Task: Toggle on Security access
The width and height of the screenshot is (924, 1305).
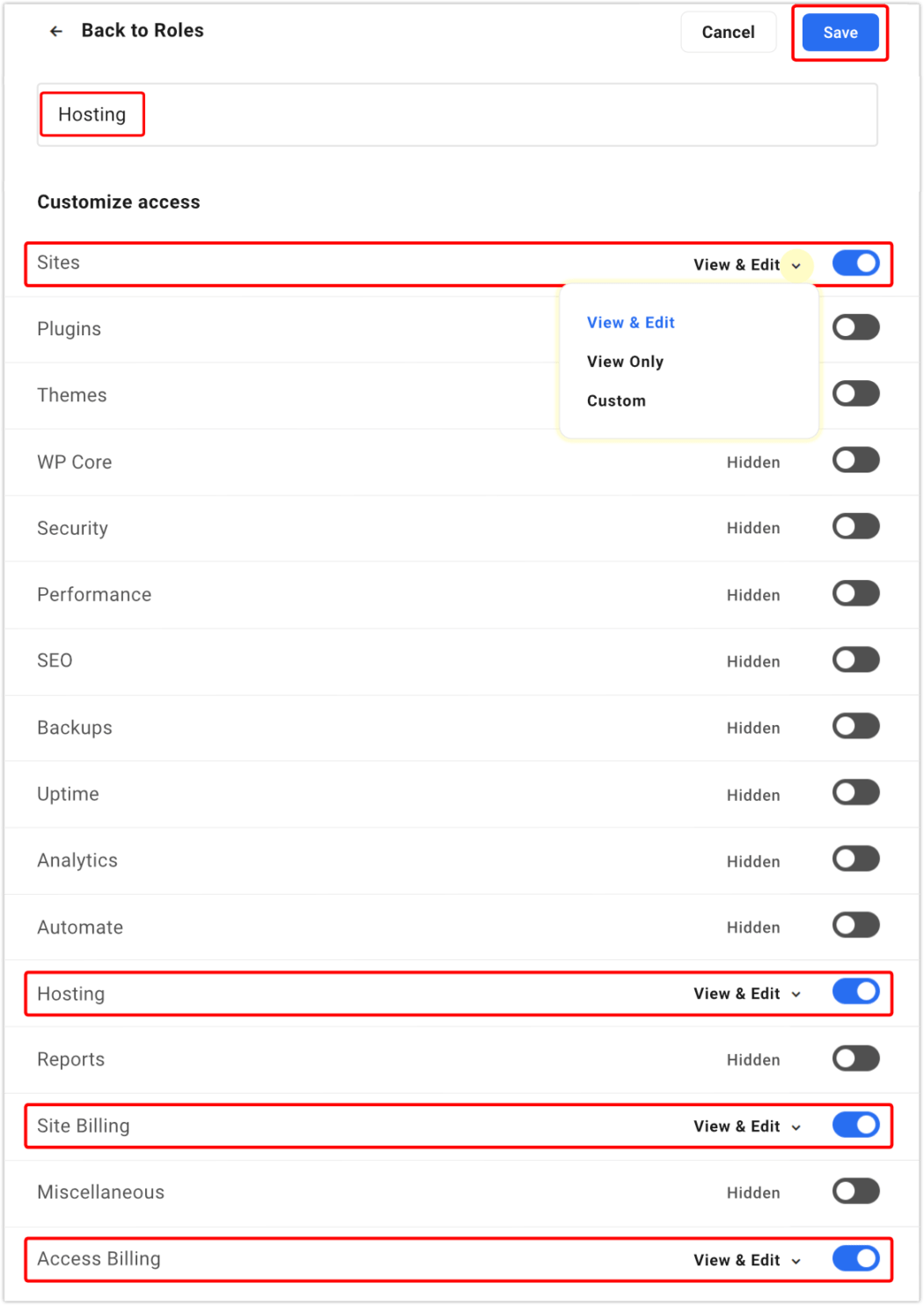Action: [x=855, y=526]
